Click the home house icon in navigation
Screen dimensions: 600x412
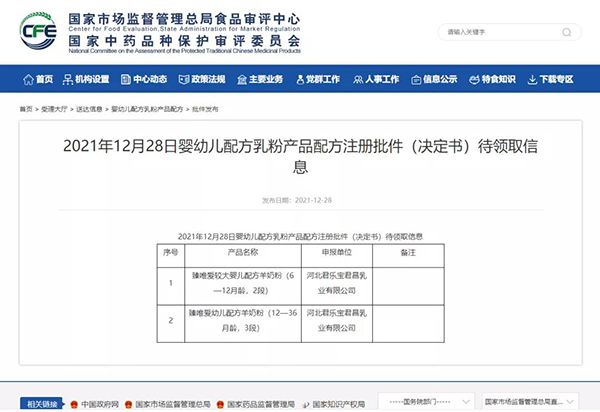pos(28,79)
